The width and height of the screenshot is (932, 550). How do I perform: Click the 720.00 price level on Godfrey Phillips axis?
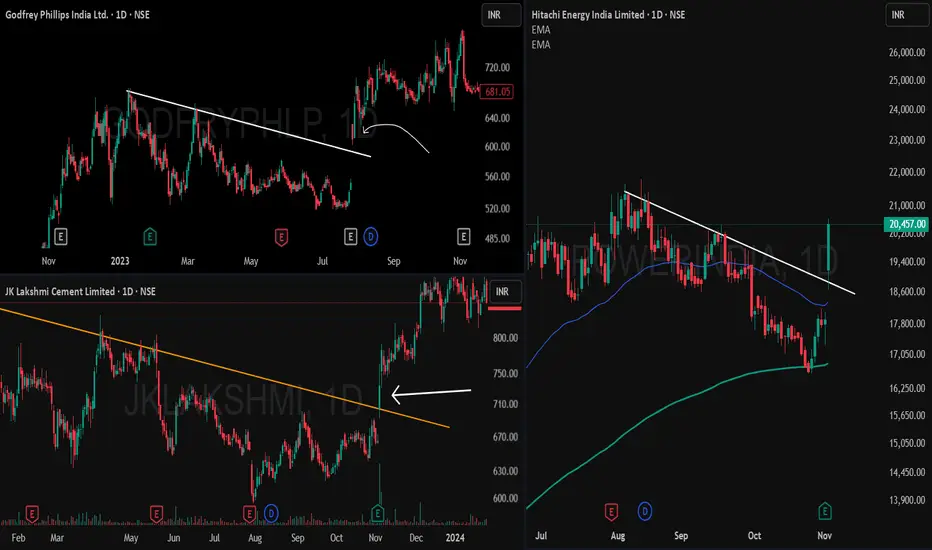[498, 68]
